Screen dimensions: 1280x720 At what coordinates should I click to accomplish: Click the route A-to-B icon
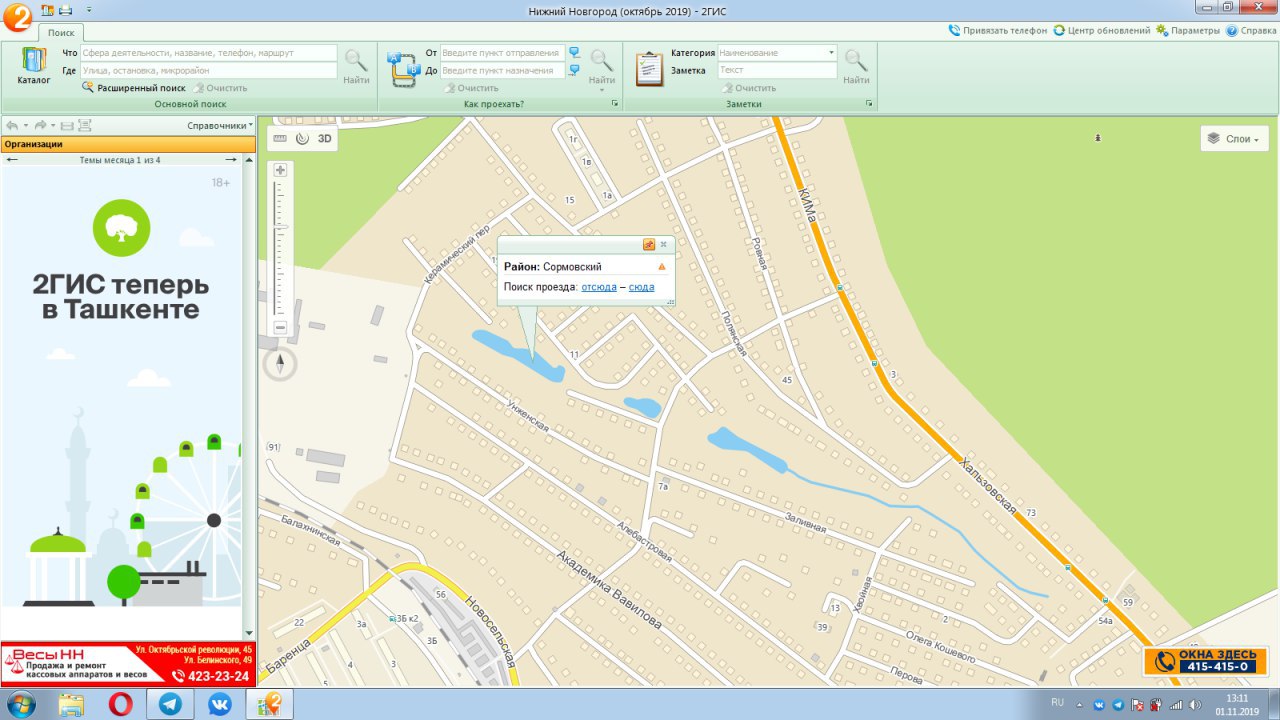point(402,68)
